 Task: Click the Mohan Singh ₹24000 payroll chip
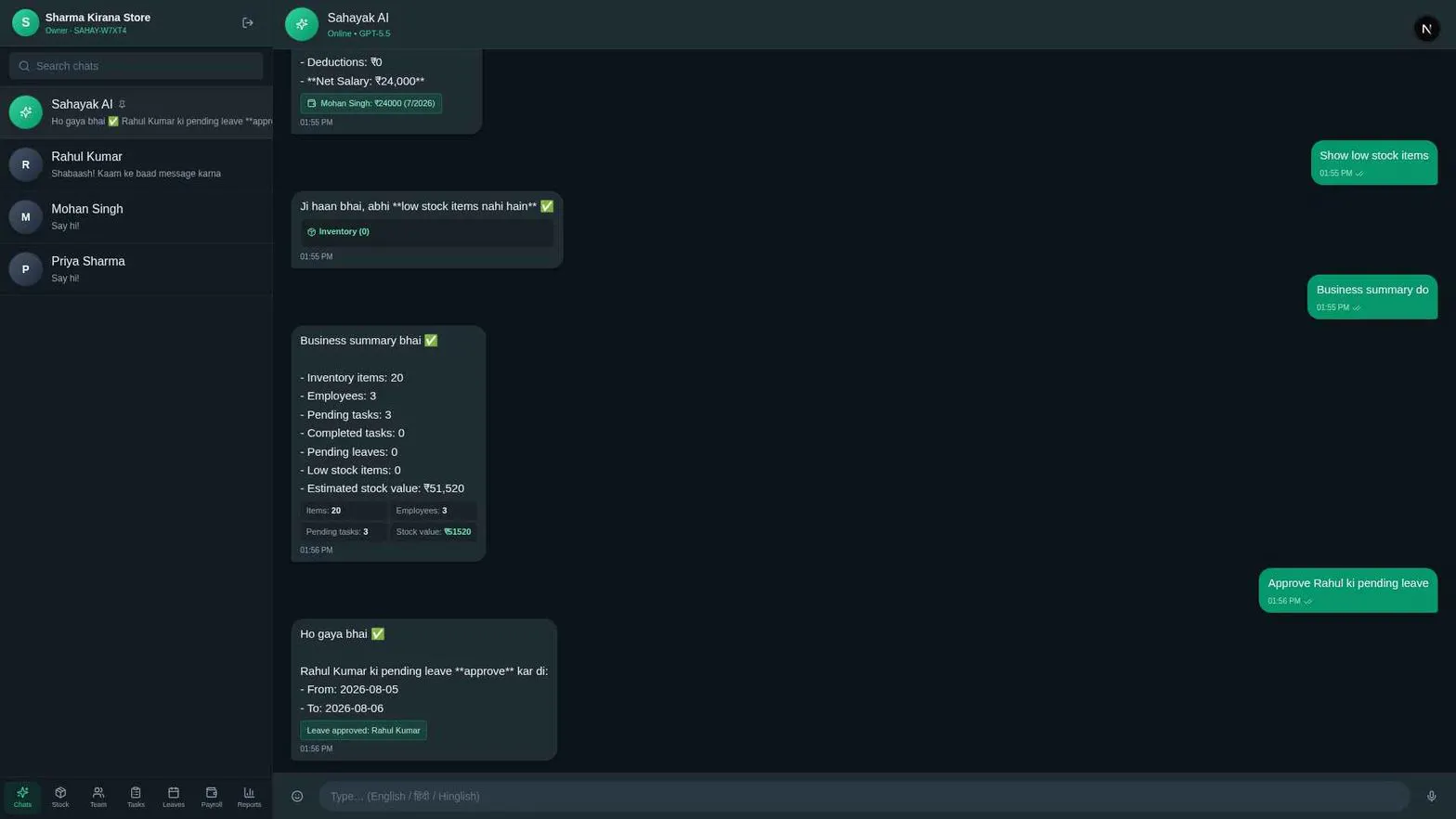370,103
